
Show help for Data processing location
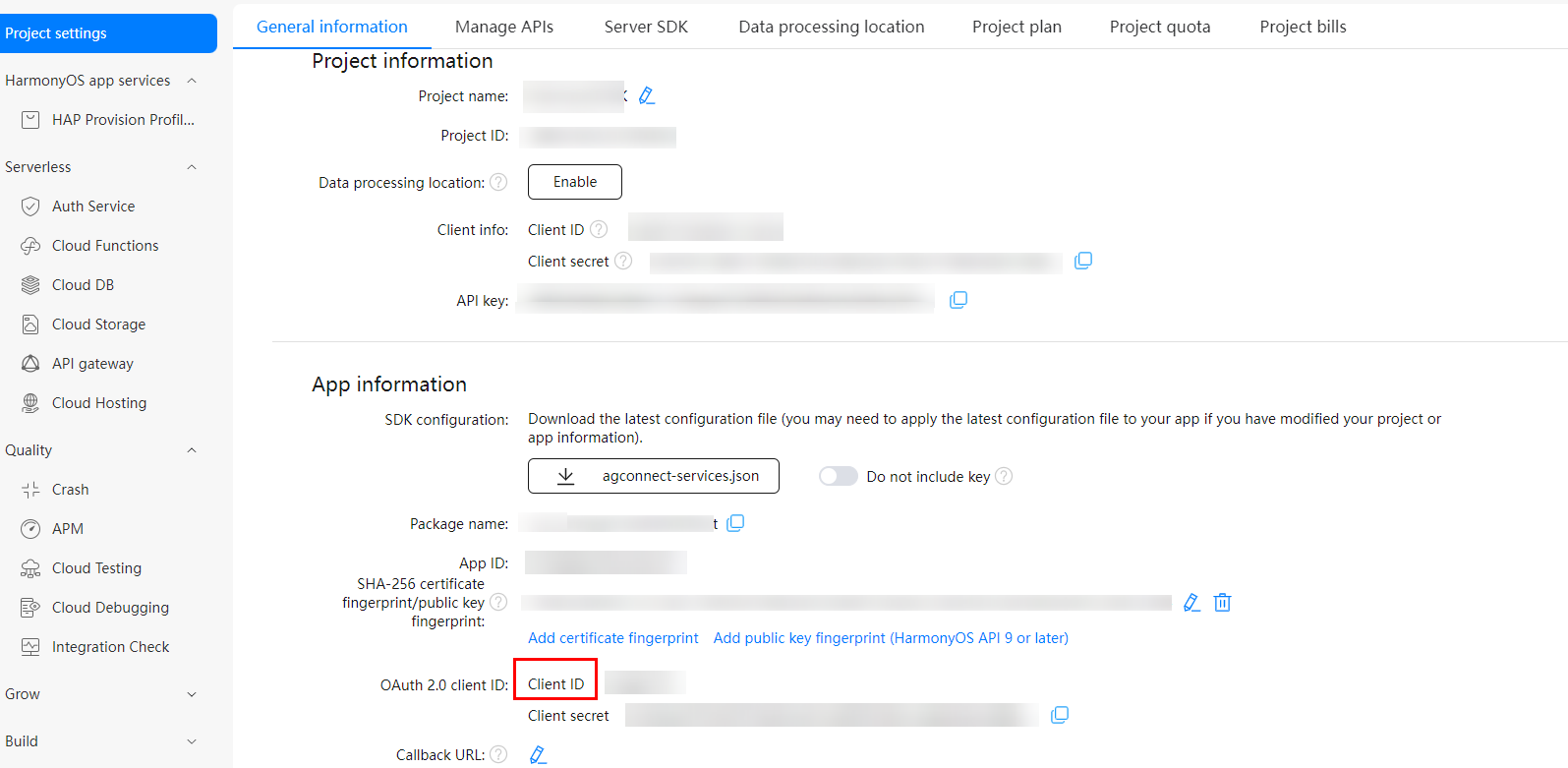click(x=498, y=182)
